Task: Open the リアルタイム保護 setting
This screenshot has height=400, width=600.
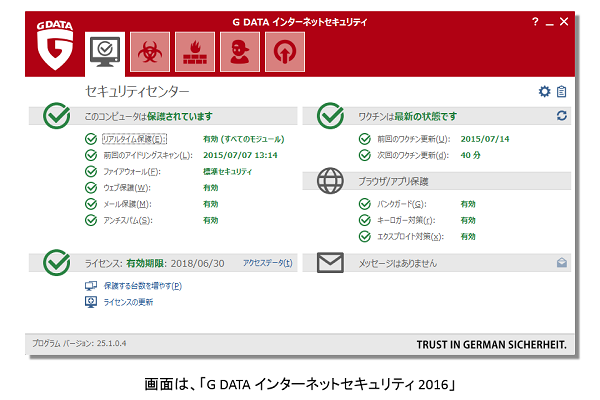Action: click(x=135, y=139)
